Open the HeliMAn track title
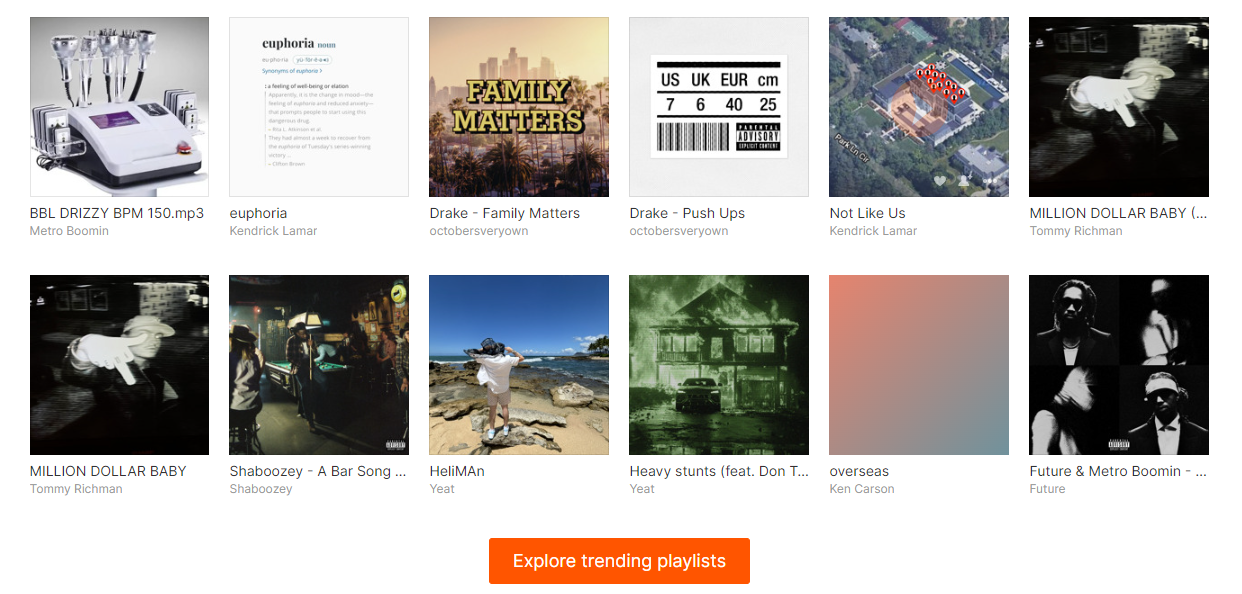 [x=457, y=471]
